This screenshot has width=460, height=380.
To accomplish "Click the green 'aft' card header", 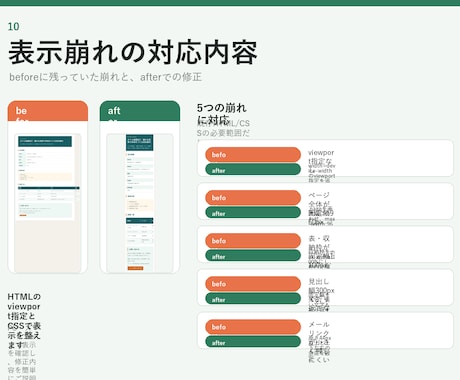I will [x=140, y=111].
